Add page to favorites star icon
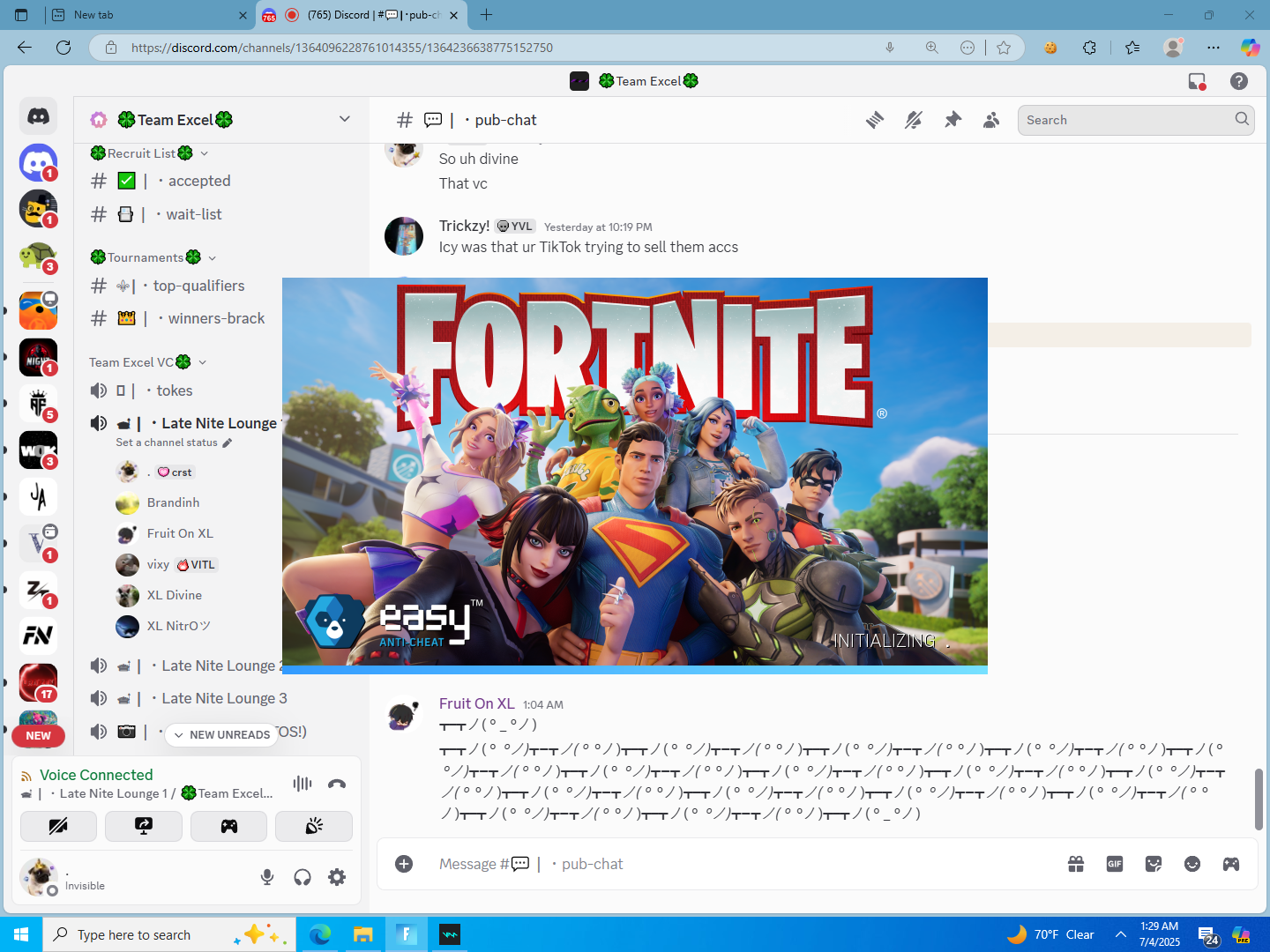This screenshot has width=1270, height=952. (x=1004, y=48)
